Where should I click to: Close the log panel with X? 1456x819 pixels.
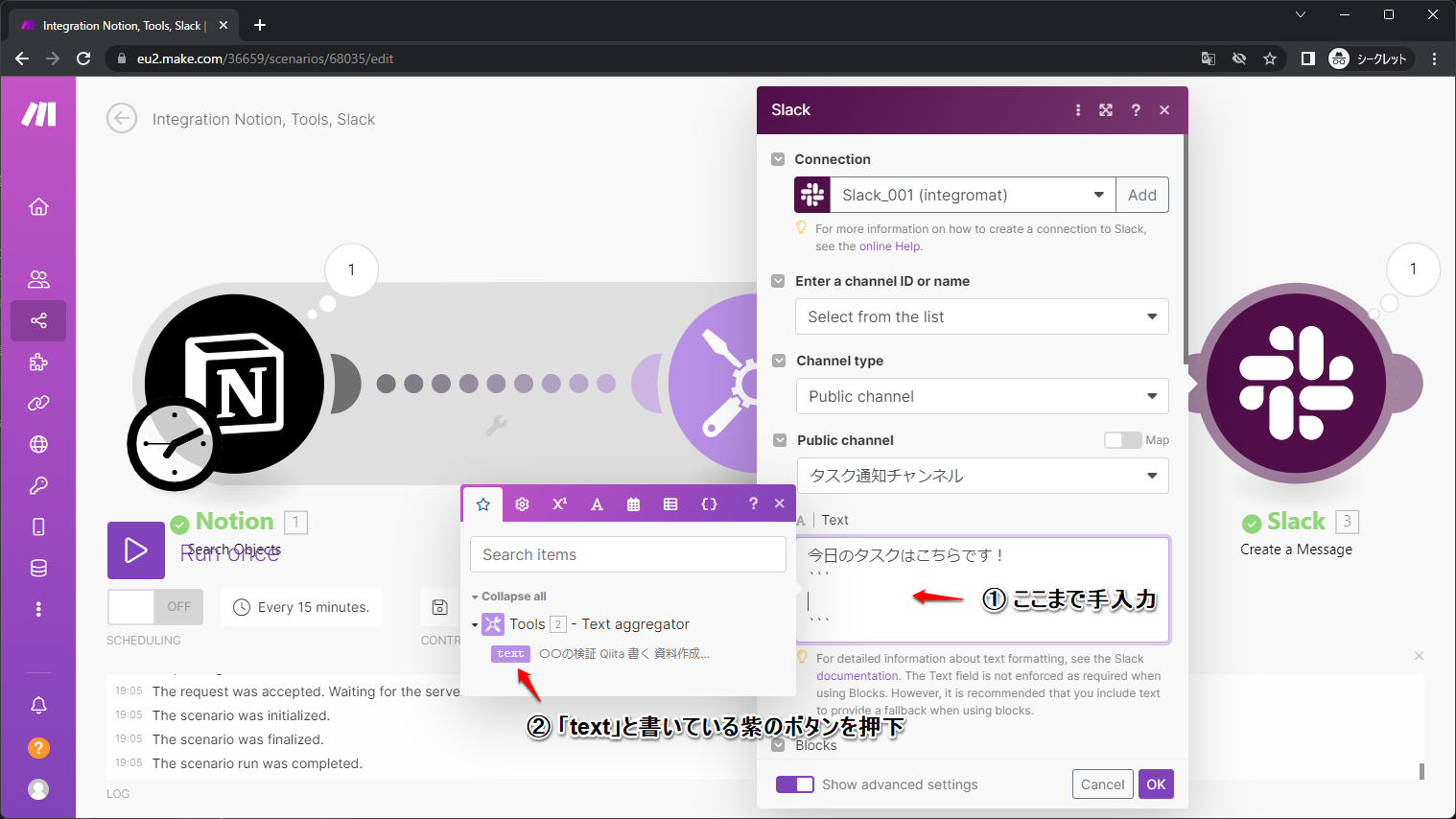coord(1419,656)
